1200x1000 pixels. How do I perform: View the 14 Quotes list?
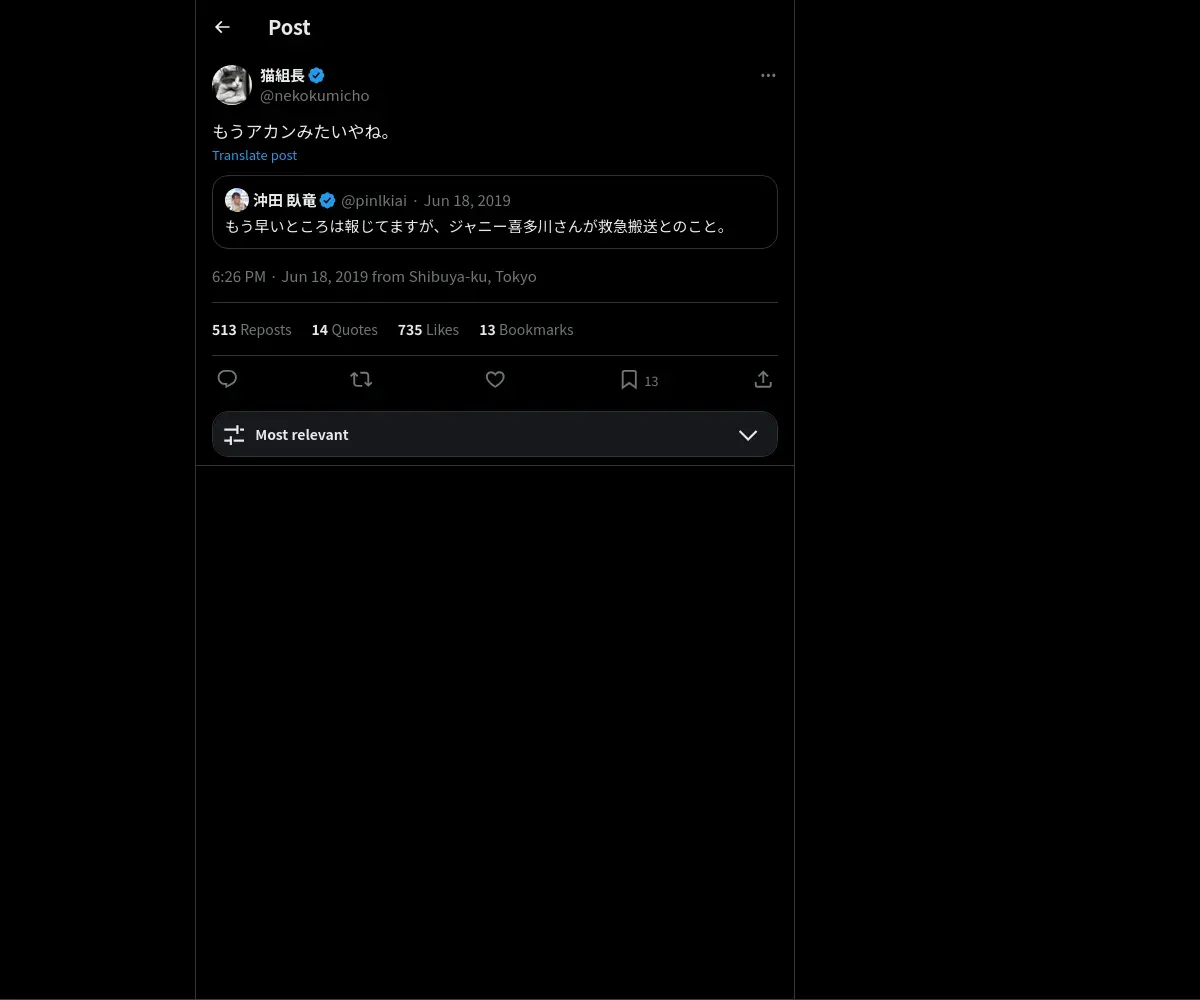point(345,329)
